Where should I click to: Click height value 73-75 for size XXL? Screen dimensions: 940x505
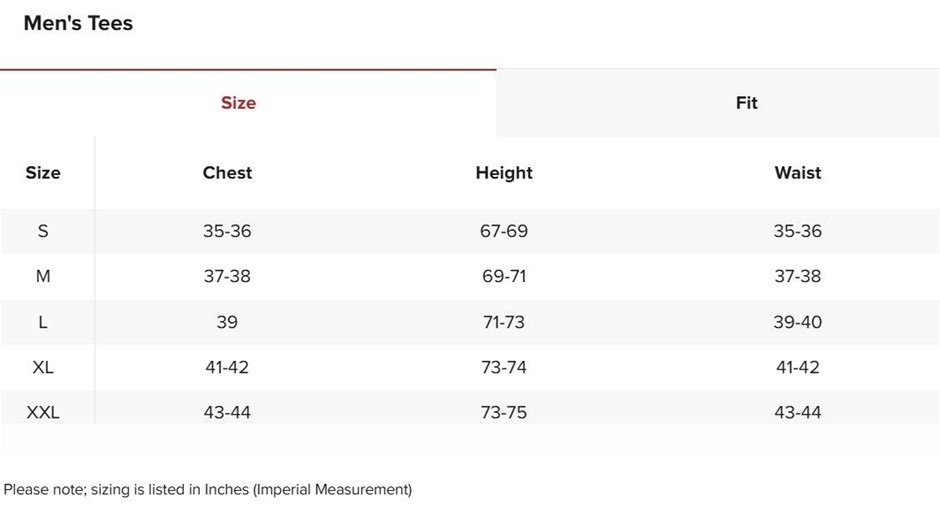coord(504,412)
